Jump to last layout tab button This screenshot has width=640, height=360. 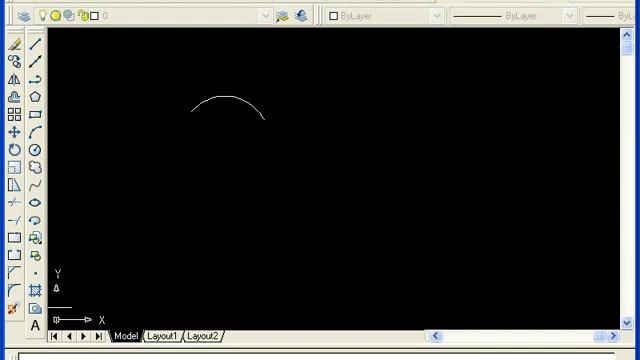(x=99, y=336)
